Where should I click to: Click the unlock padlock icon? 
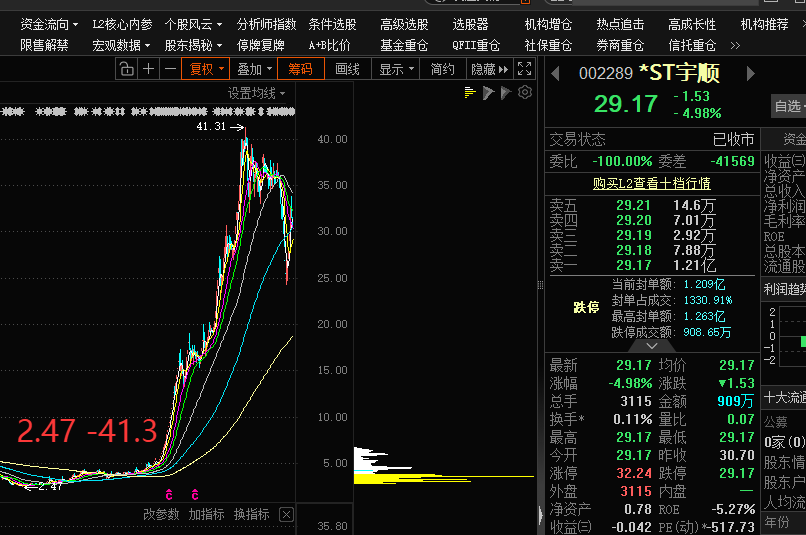click(126, 69)
